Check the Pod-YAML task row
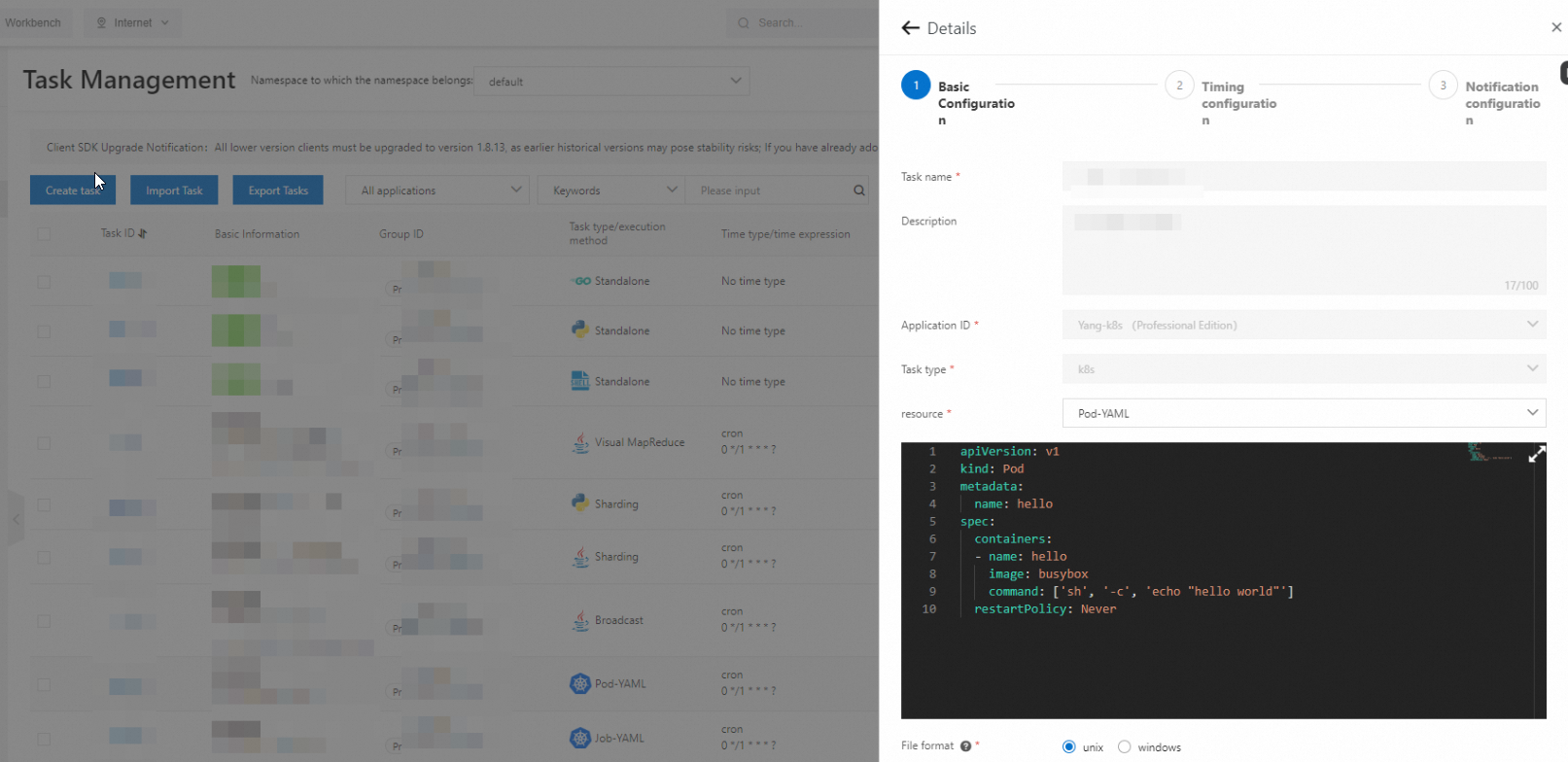 pos(44,684)
